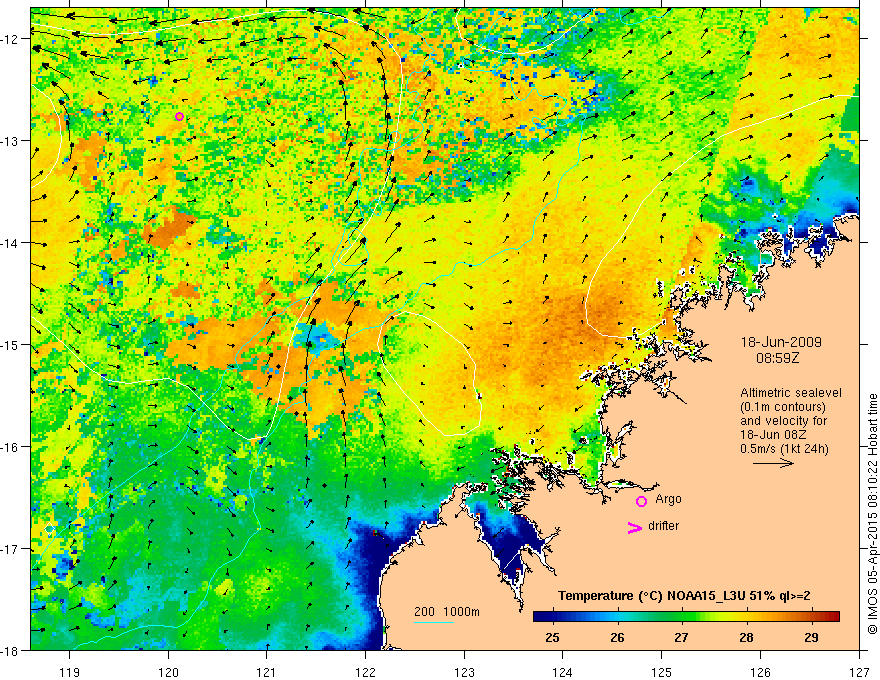Click the -14 latitude axis label
The image size is (880, 680).
(x=11, y=243)
